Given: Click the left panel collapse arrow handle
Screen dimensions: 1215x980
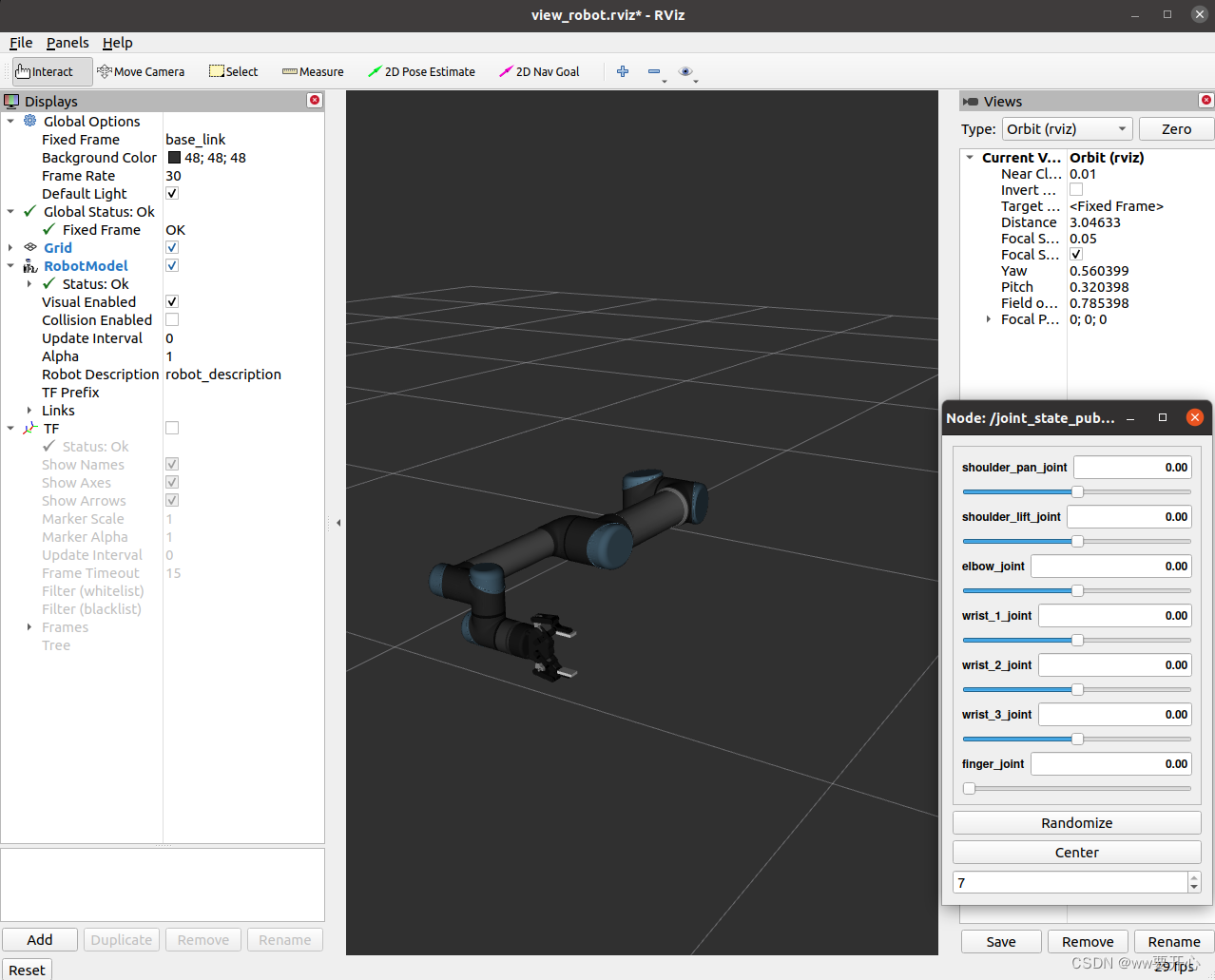Looking at the screenshot, I should pyautogui.click(x=338, y=523).
